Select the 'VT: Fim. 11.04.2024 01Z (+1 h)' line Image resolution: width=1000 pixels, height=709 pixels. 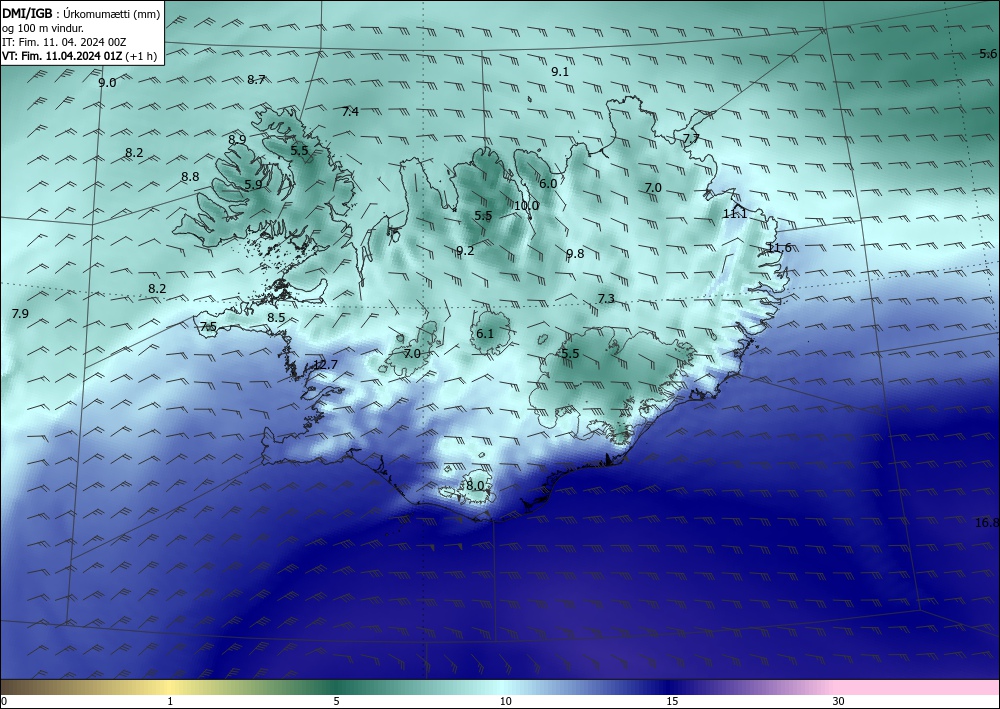79,56
